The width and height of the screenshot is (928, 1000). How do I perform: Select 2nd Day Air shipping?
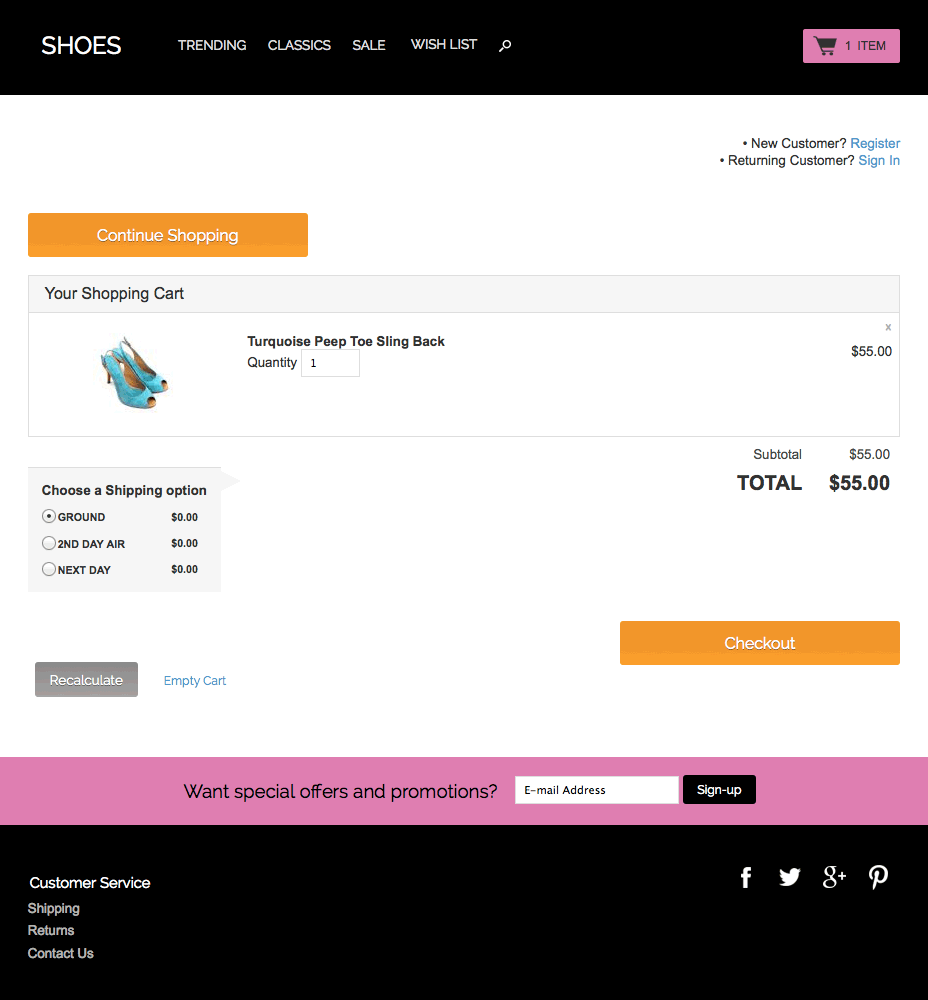click(x=49, y=543)
